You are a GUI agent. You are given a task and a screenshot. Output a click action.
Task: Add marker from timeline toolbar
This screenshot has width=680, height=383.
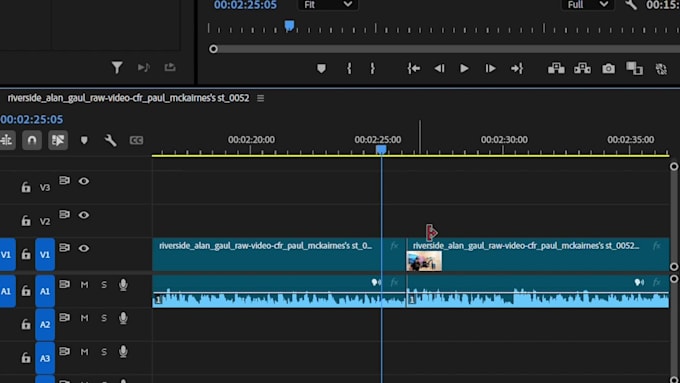tap(84, 140)
